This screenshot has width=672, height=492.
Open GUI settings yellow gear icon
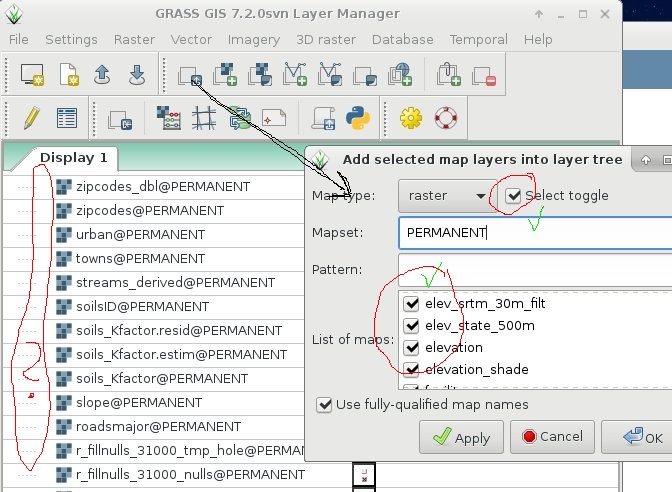[411, 118]
